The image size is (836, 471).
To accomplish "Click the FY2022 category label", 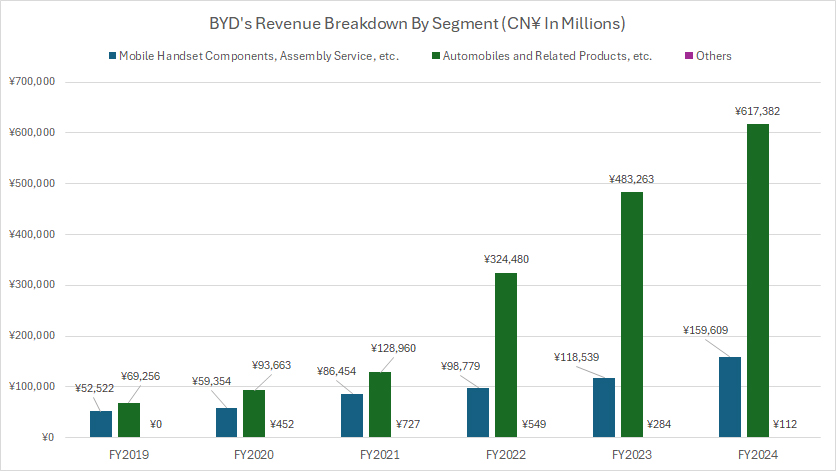I will tap(505, 455).
